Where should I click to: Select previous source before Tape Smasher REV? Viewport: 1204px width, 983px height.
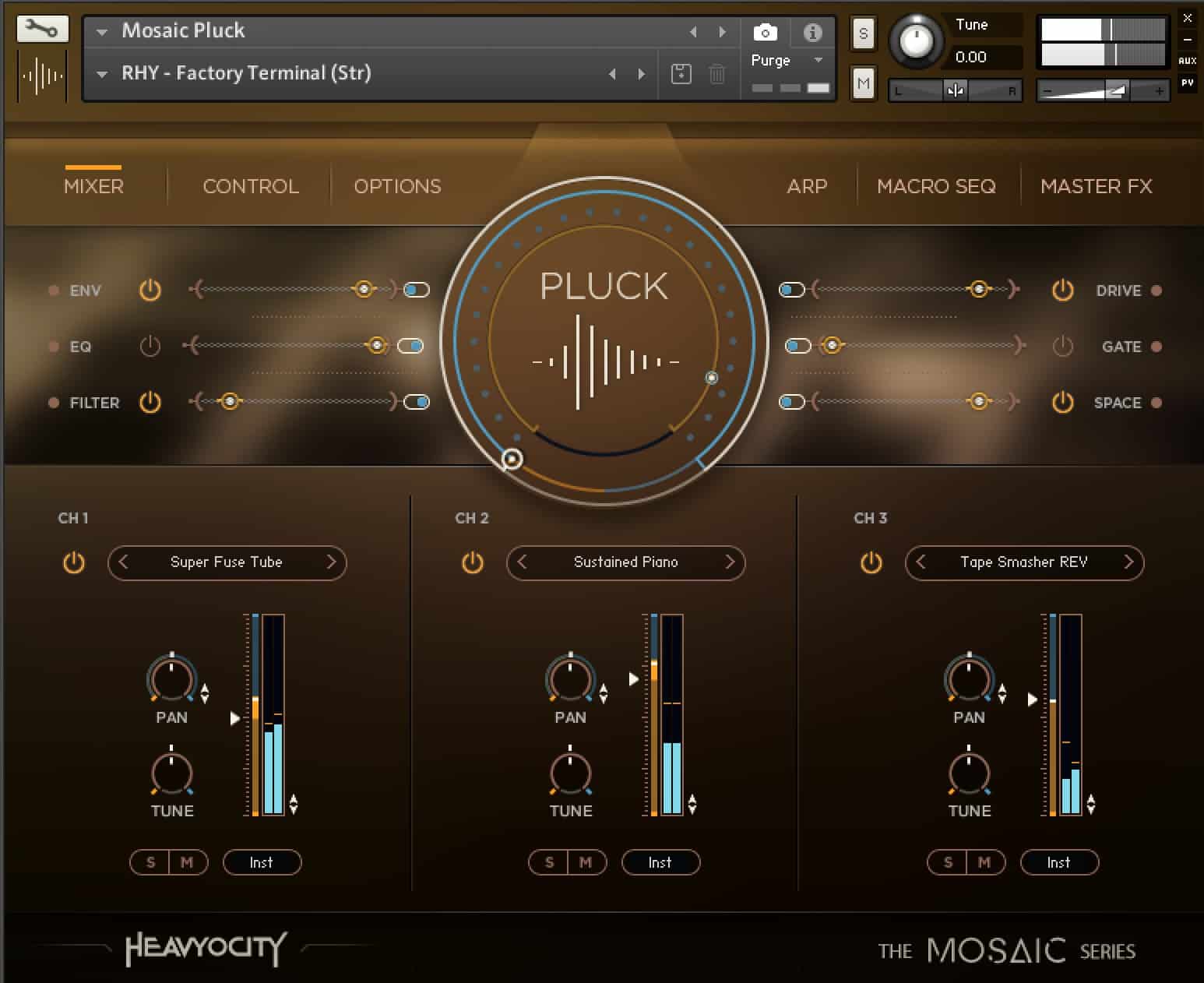921,562
